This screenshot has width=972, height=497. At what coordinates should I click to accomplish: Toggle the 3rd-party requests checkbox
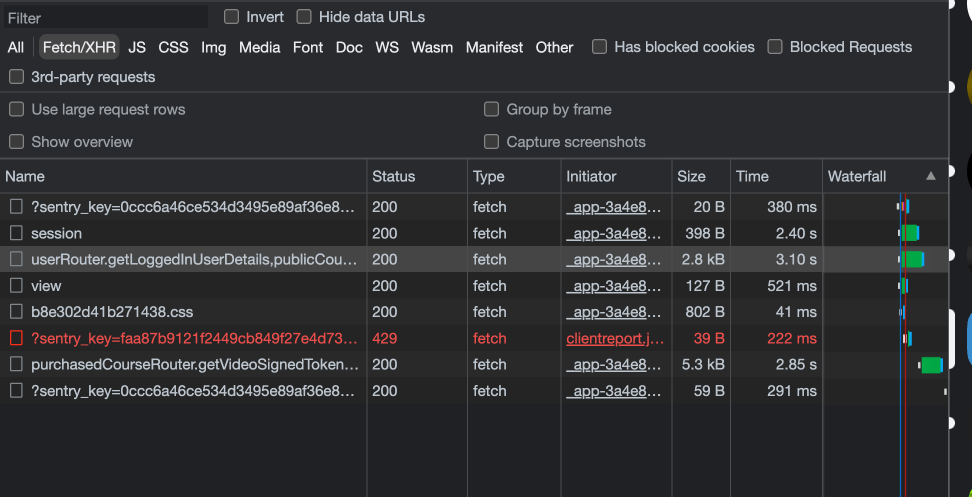[x=16, y=77]
